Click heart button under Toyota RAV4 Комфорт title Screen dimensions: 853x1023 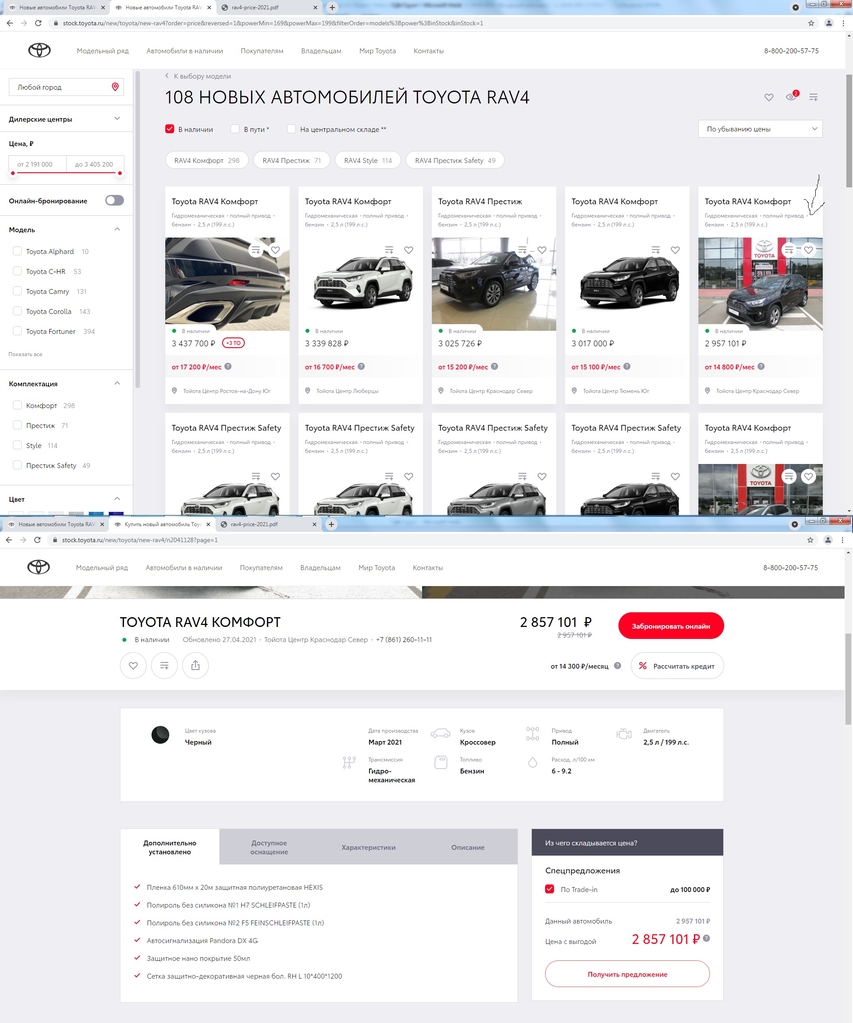pyautogui.click(x=133, y=665)
